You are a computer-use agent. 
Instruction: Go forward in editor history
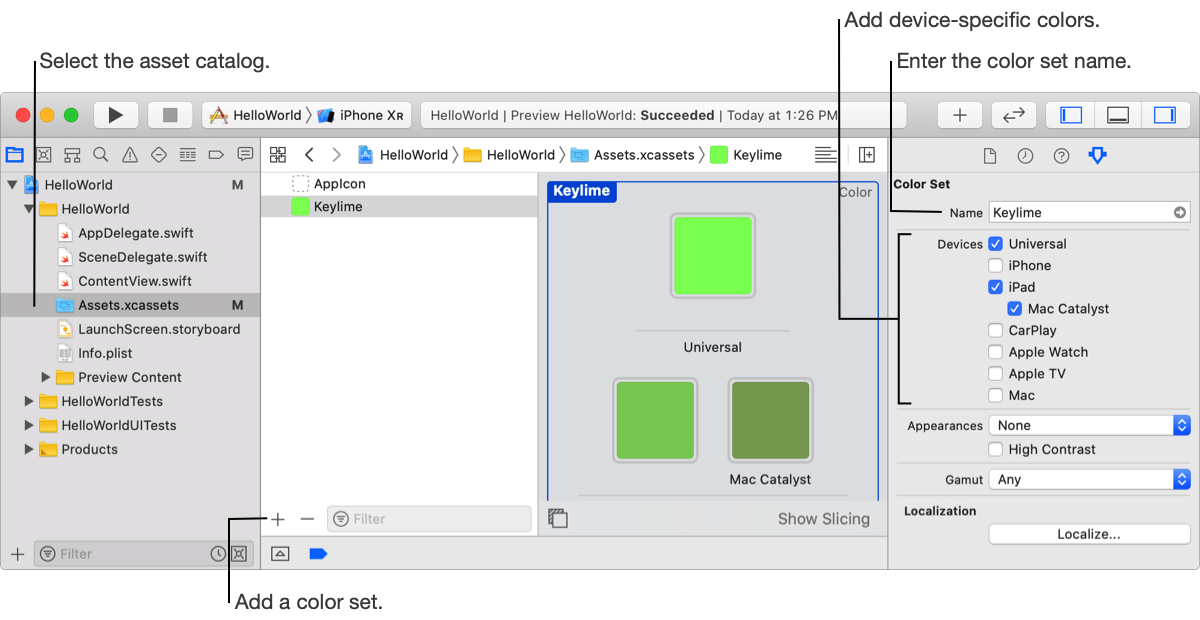tap(336, 155)
